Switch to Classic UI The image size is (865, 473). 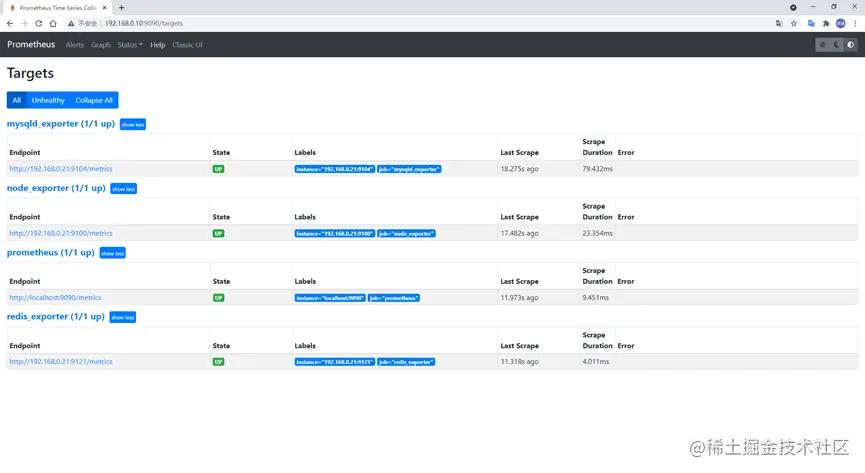pyautogui.click(x=187, y=45)
